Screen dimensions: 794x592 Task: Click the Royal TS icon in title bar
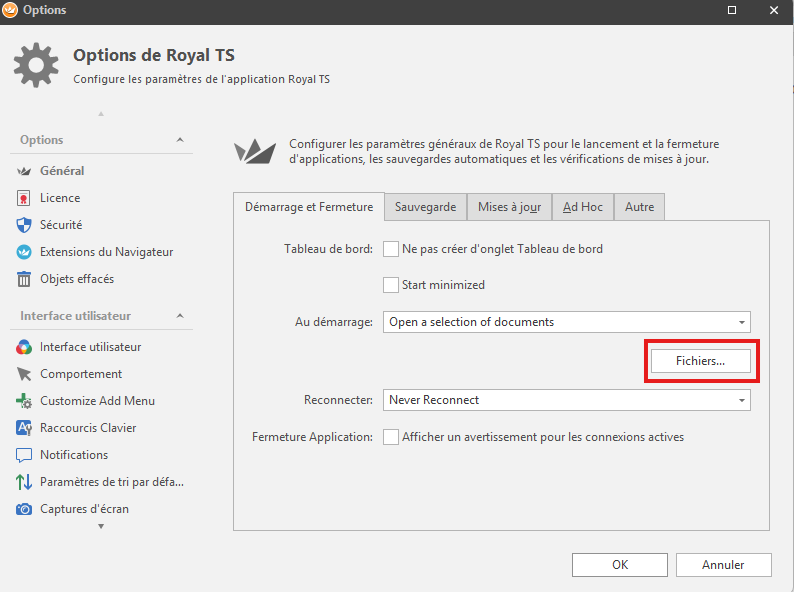(x=10, y=10)
